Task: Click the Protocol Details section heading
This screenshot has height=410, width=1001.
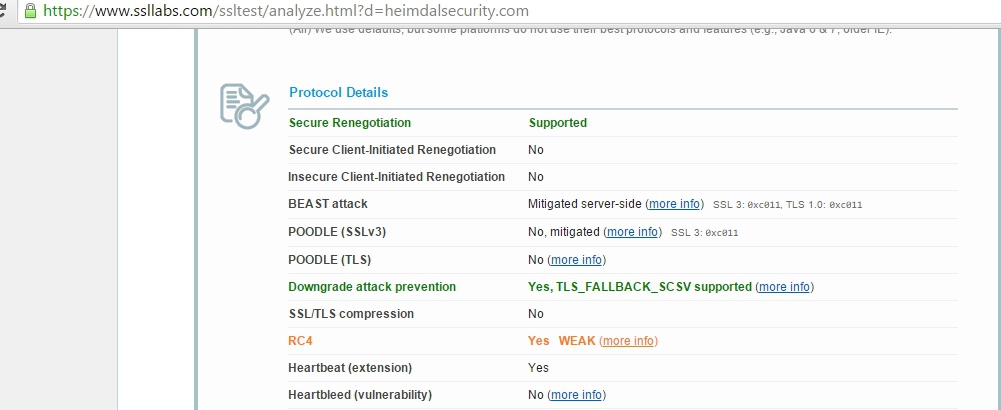Action: pyautogui.click(x=338, y=93)
